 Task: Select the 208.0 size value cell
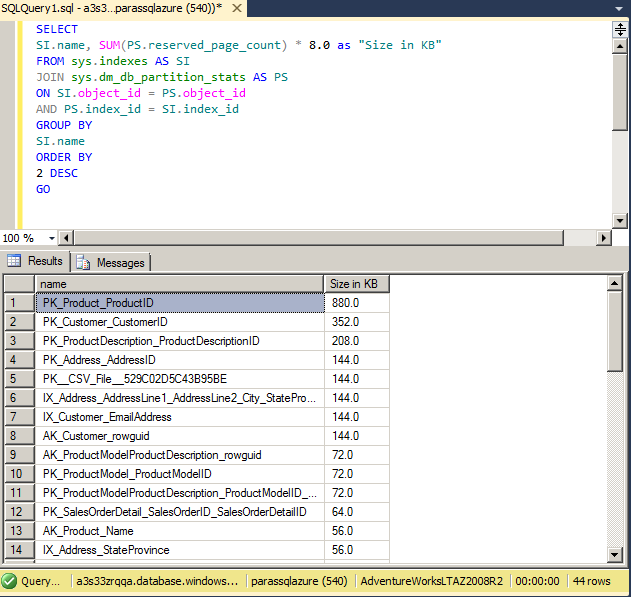pos(357,341)
